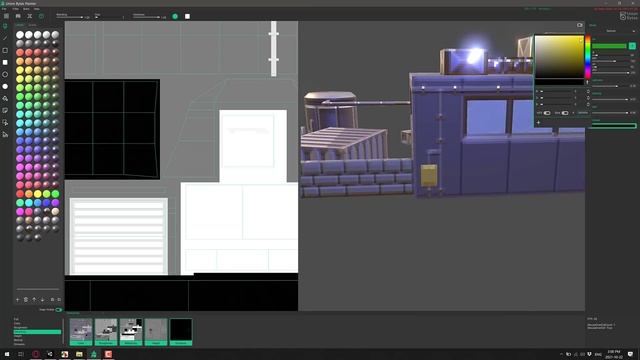Click the plus icon in color picker popup
The image size is (640, 360).
(x=538, y=122)
